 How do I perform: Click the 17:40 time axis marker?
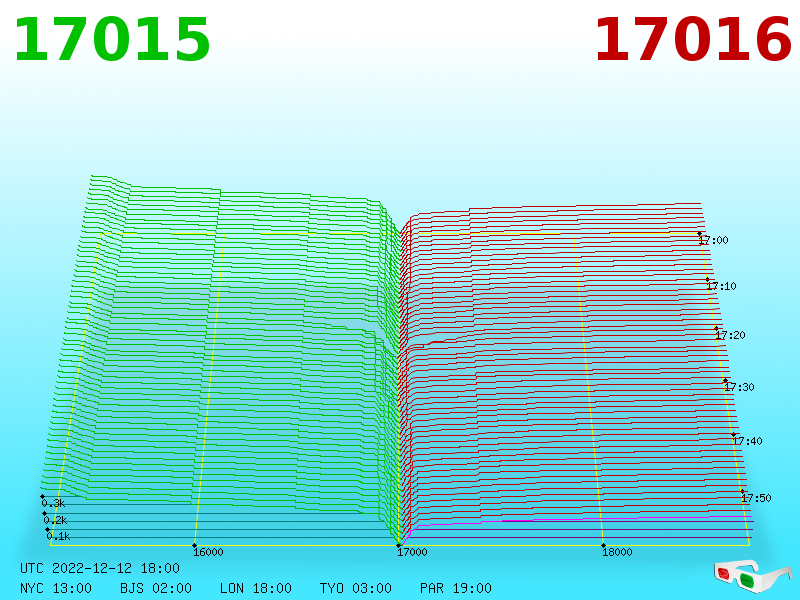(747, 441)
